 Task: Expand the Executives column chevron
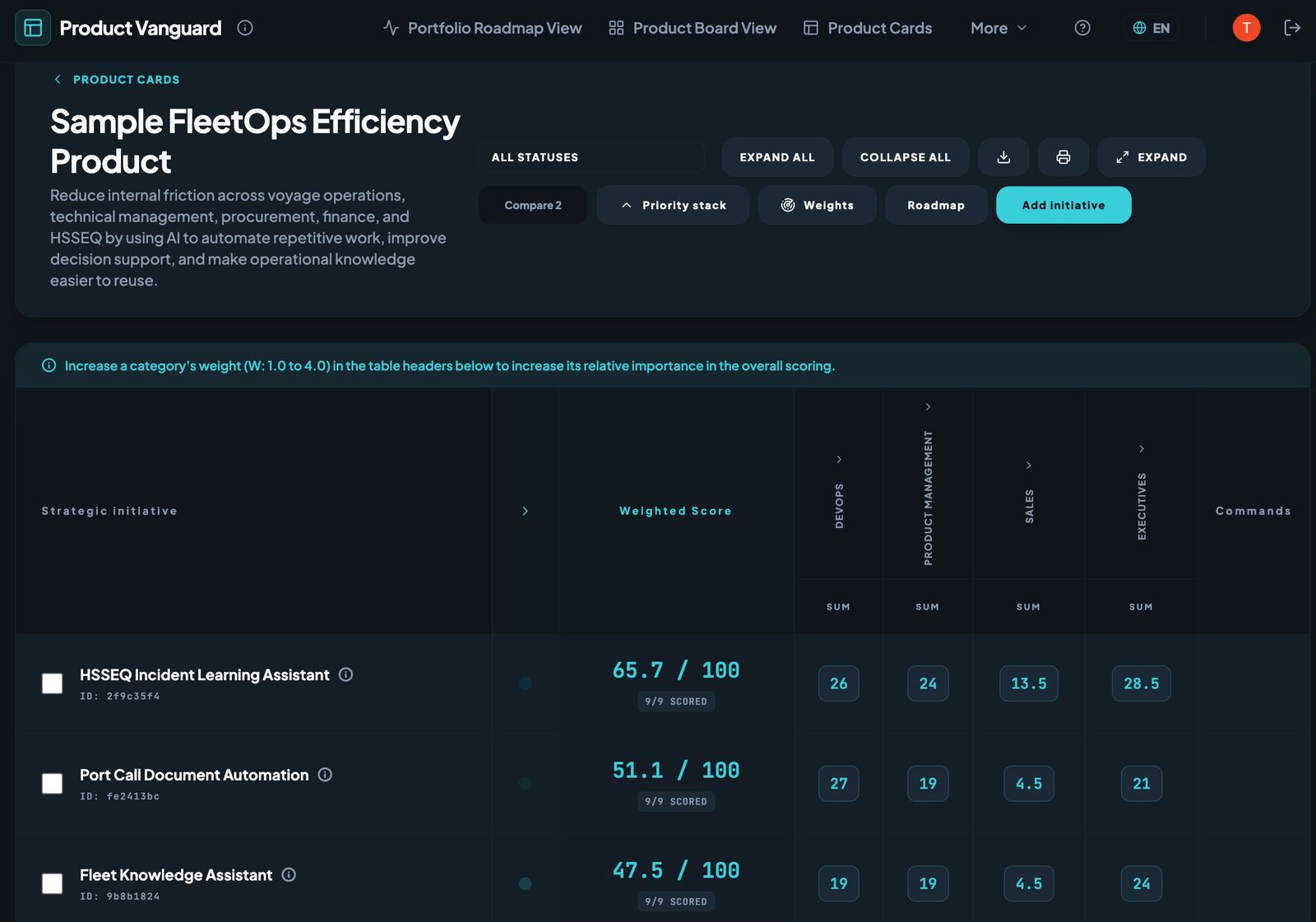pyautogui.click(x=1142, y=448)
